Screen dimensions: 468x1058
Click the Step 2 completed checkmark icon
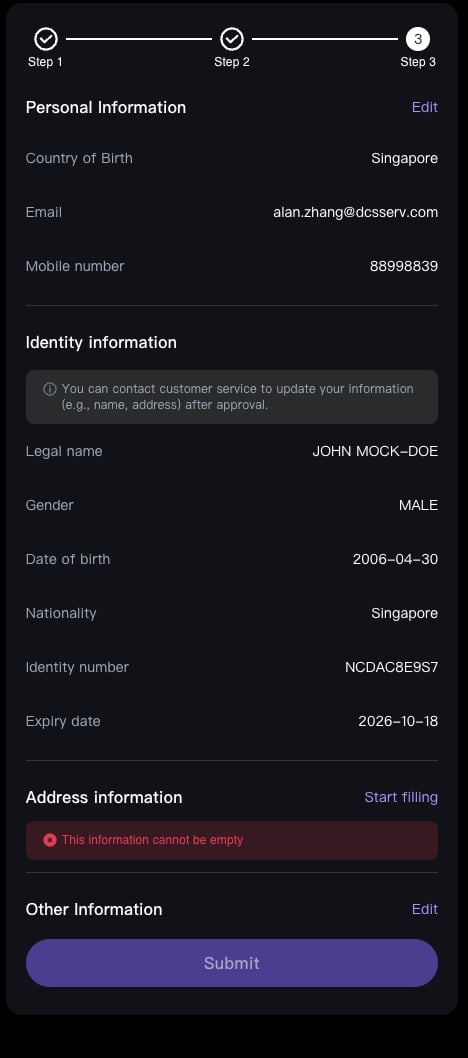232,39
